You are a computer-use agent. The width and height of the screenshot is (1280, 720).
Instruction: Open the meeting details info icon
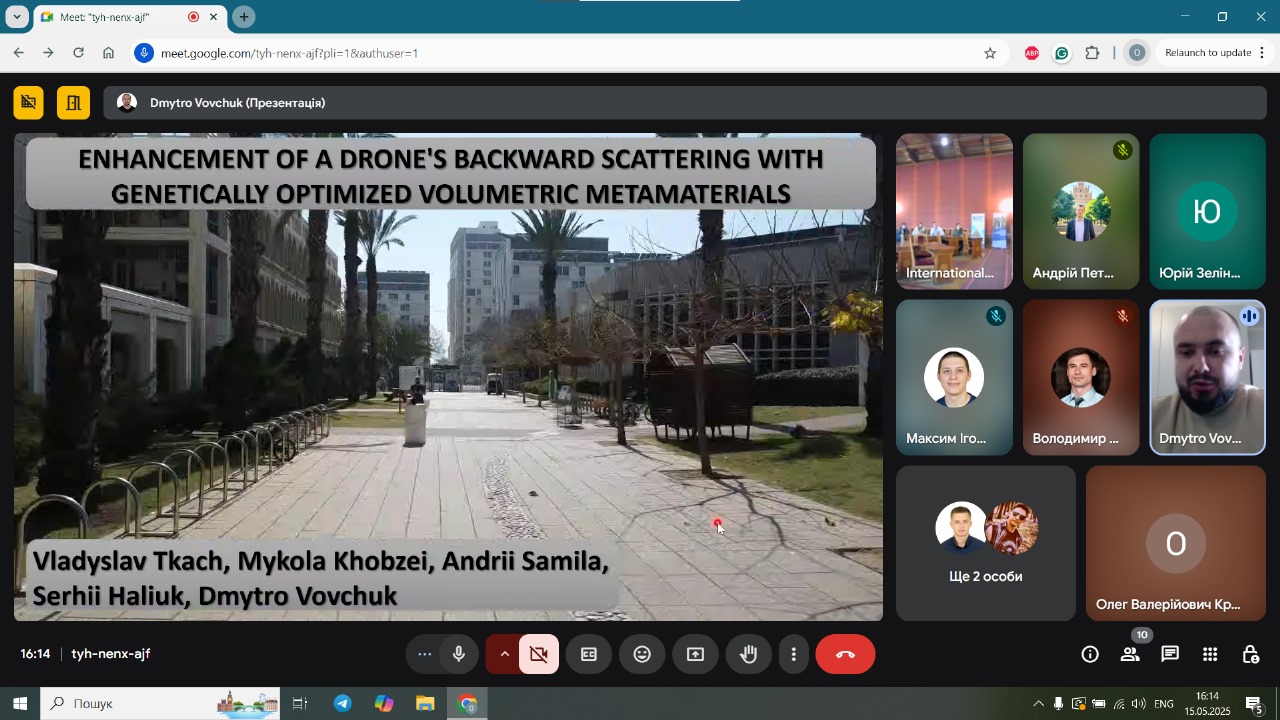point(1090,654)
